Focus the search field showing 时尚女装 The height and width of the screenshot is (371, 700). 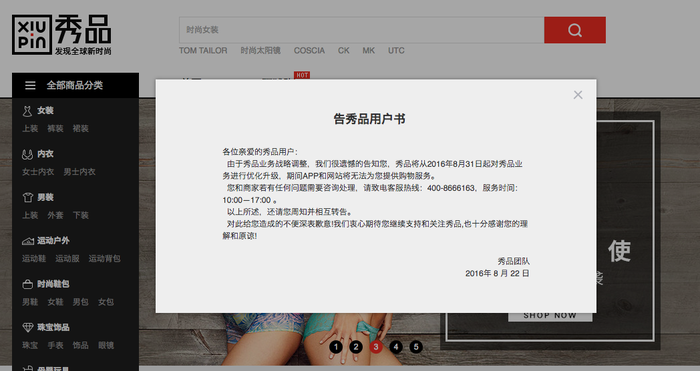click(x=362, y=30)
